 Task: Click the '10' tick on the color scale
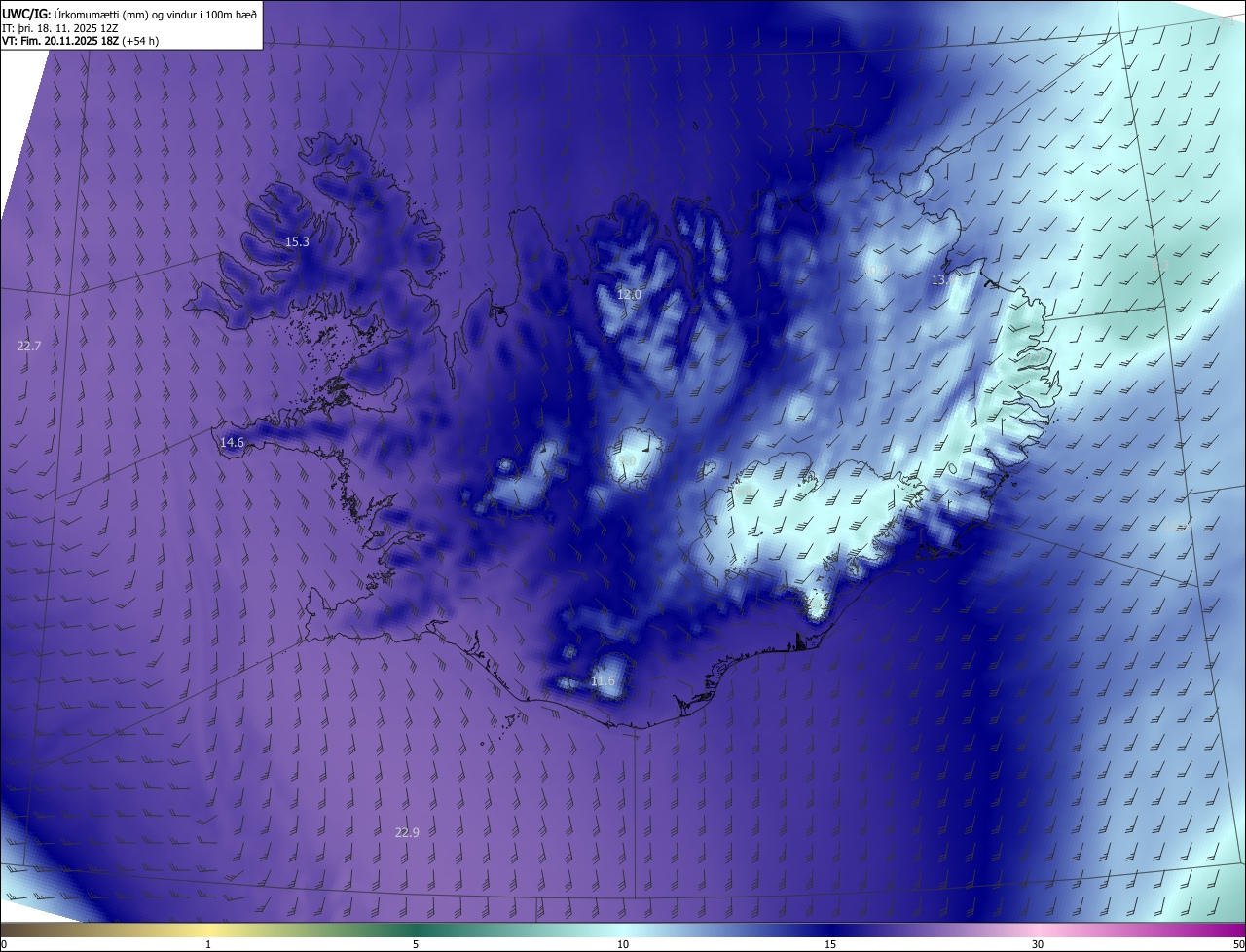point(623,945)
